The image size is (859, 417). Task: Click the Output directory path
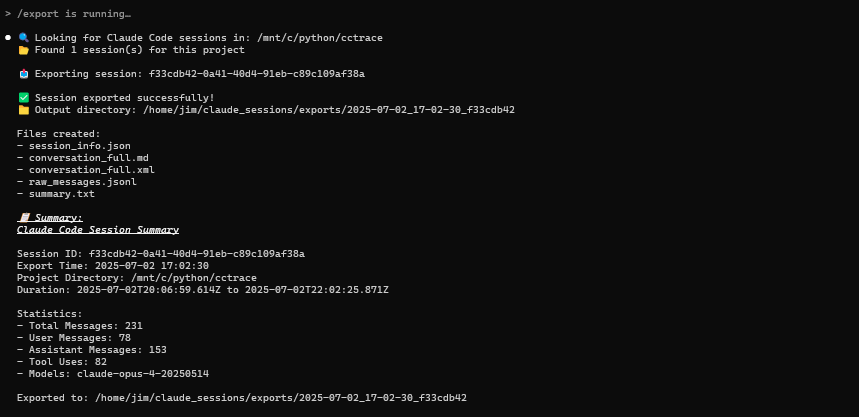tap(329, 110)
